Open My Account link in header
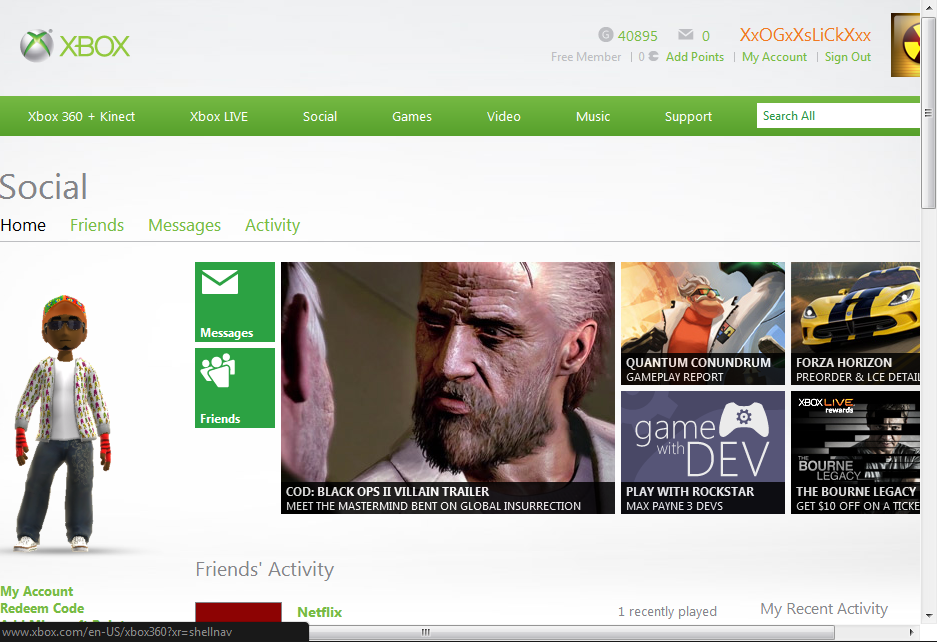The height and width of the screenshot is (642, 937). point(774,57)
